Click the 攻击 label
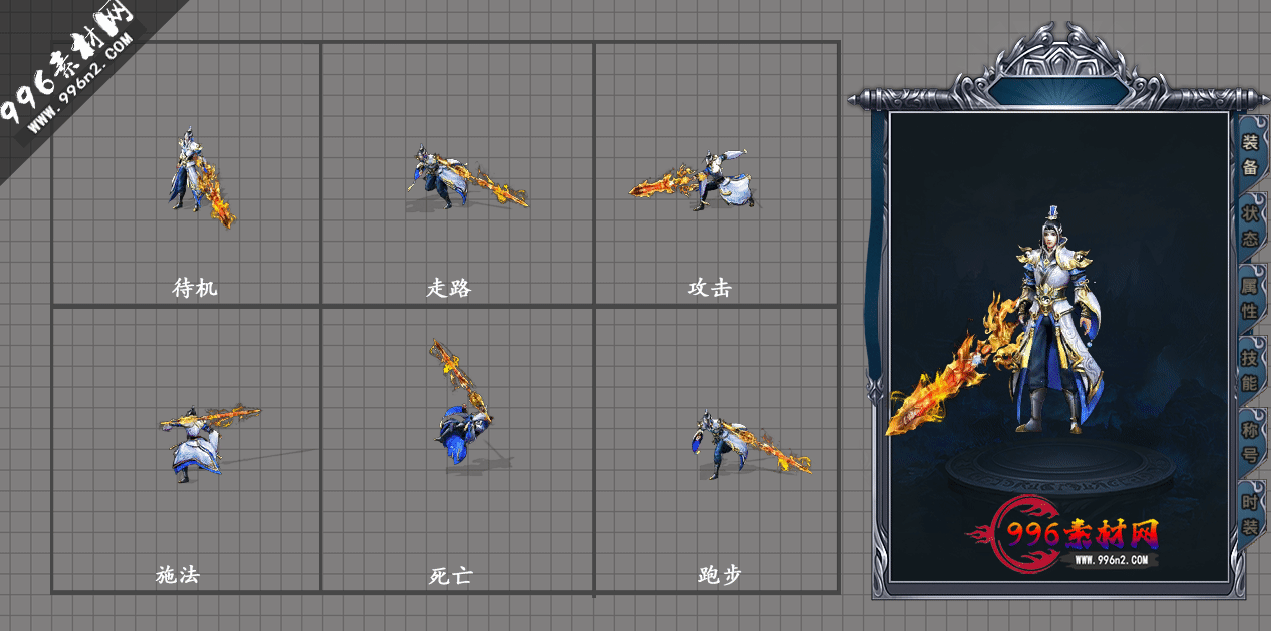Screen dimensions: 1271x631 [710, 288]
